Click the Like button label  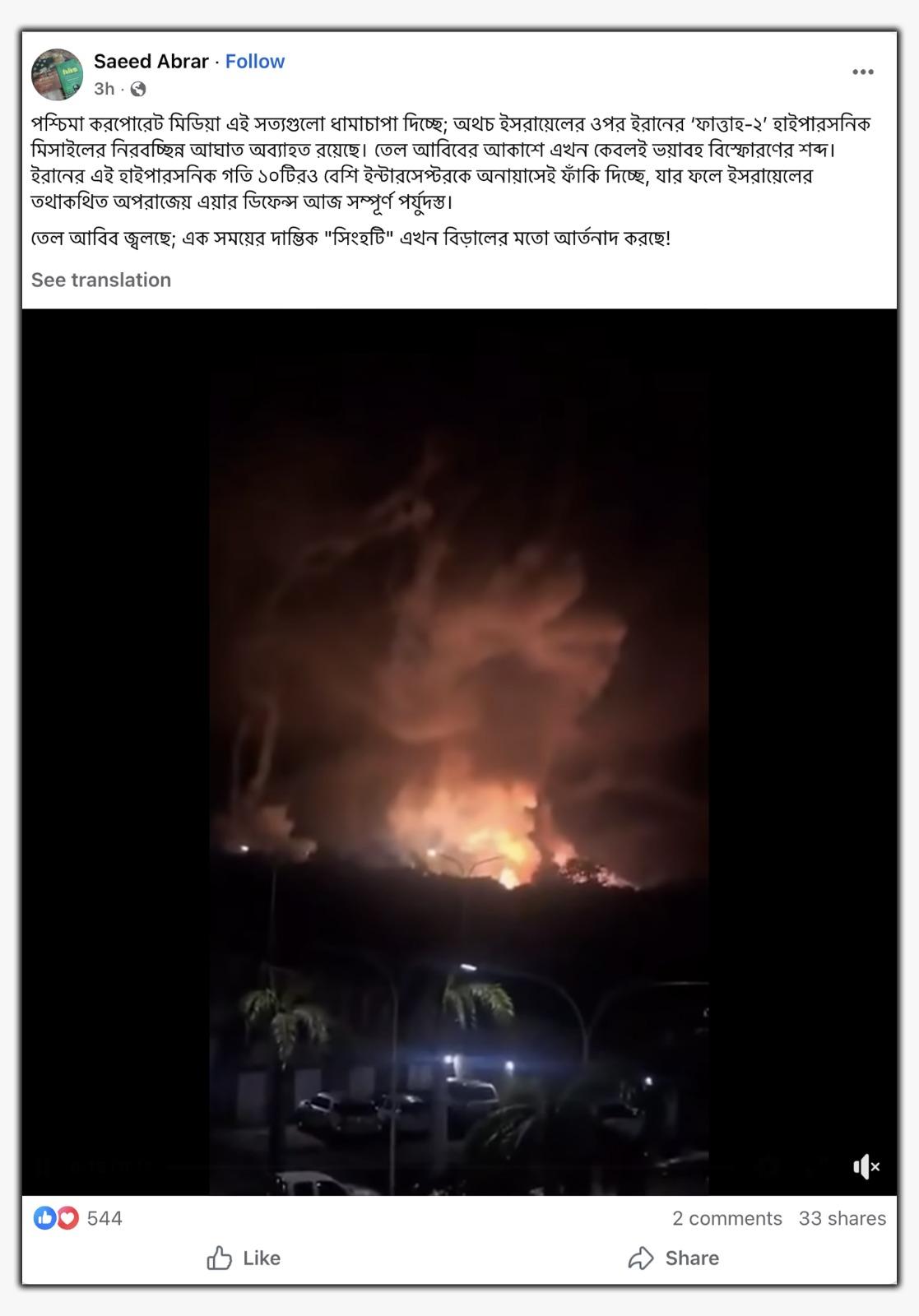click(262, 1258)
